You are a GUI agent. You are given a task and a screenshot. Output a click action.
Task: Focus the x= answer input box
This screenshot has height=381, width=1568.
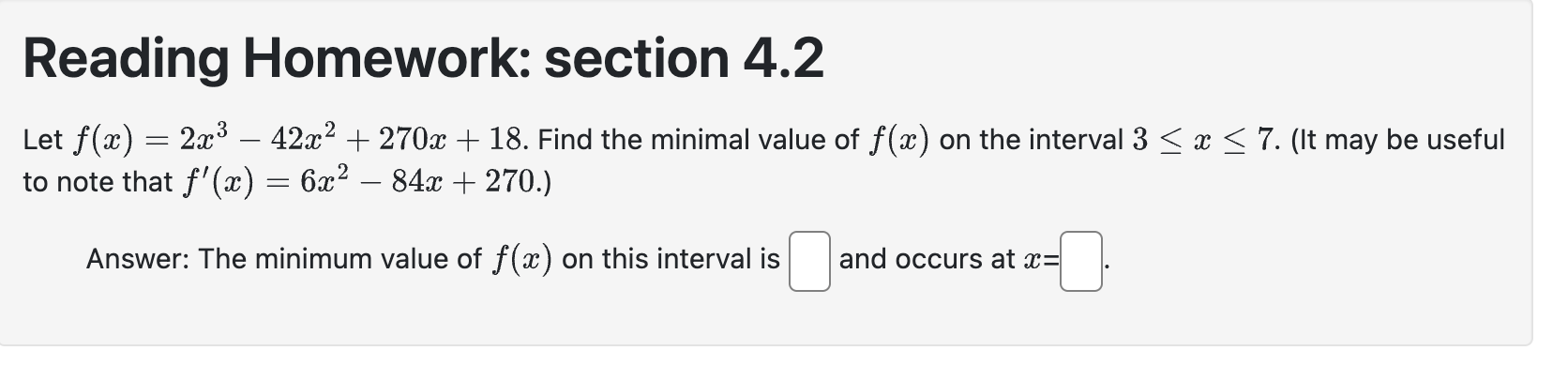[1080, 262]
